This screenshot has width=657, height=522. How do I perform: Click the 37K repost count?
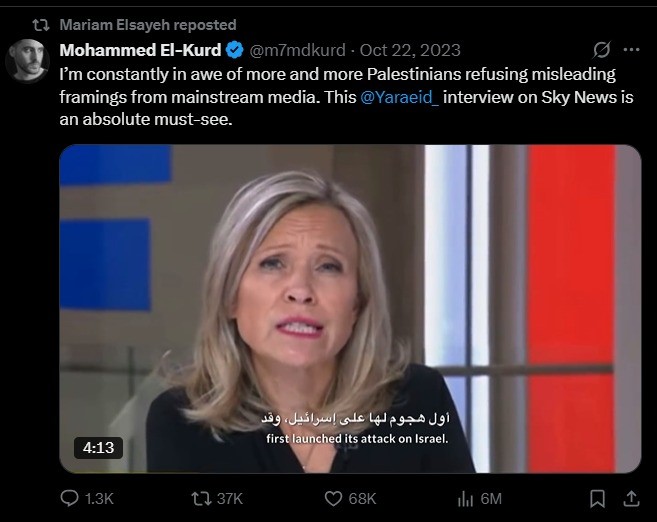(x=230, y=499)
